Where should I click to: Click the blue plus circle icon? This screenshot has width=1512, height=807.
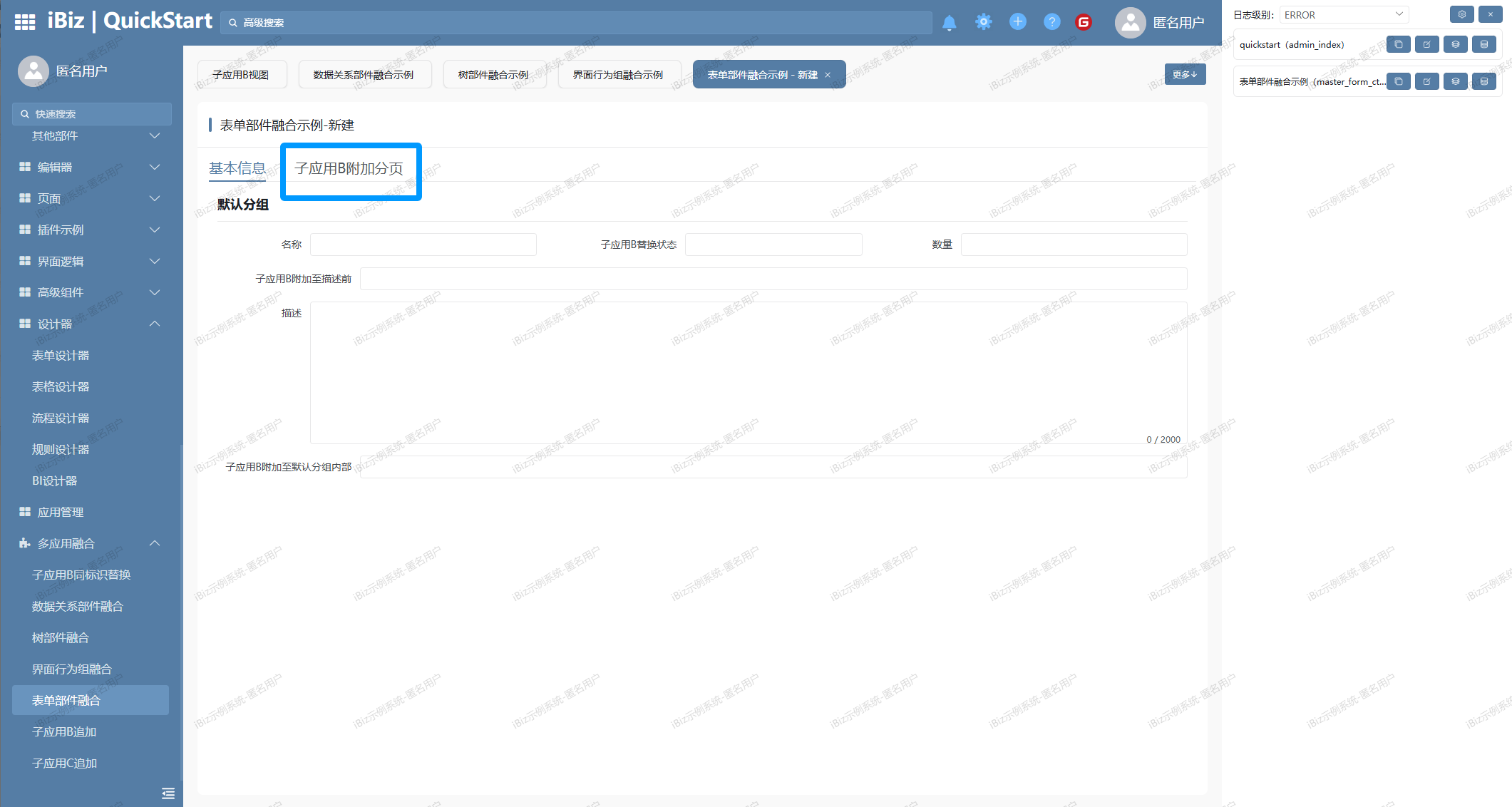(x=1017, y=22)
